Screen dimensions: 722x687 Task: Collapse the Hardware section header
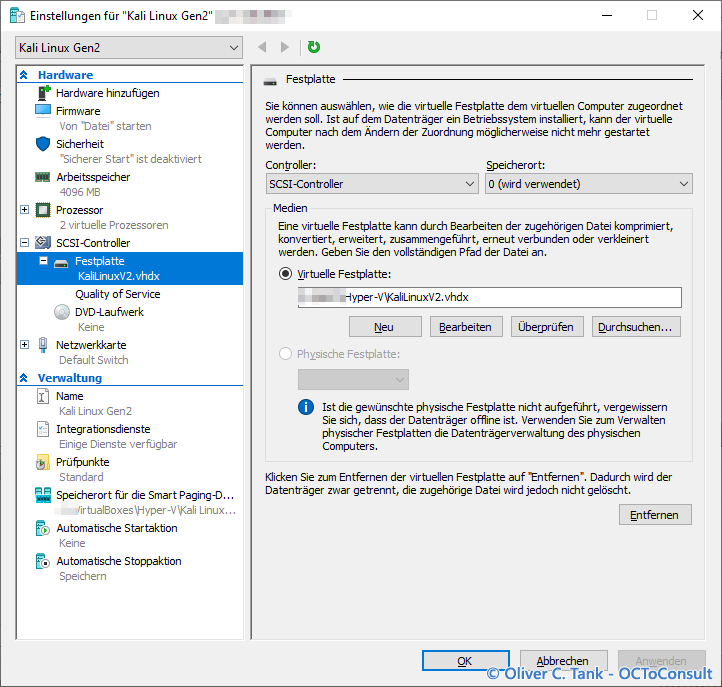tap(24, 75)
